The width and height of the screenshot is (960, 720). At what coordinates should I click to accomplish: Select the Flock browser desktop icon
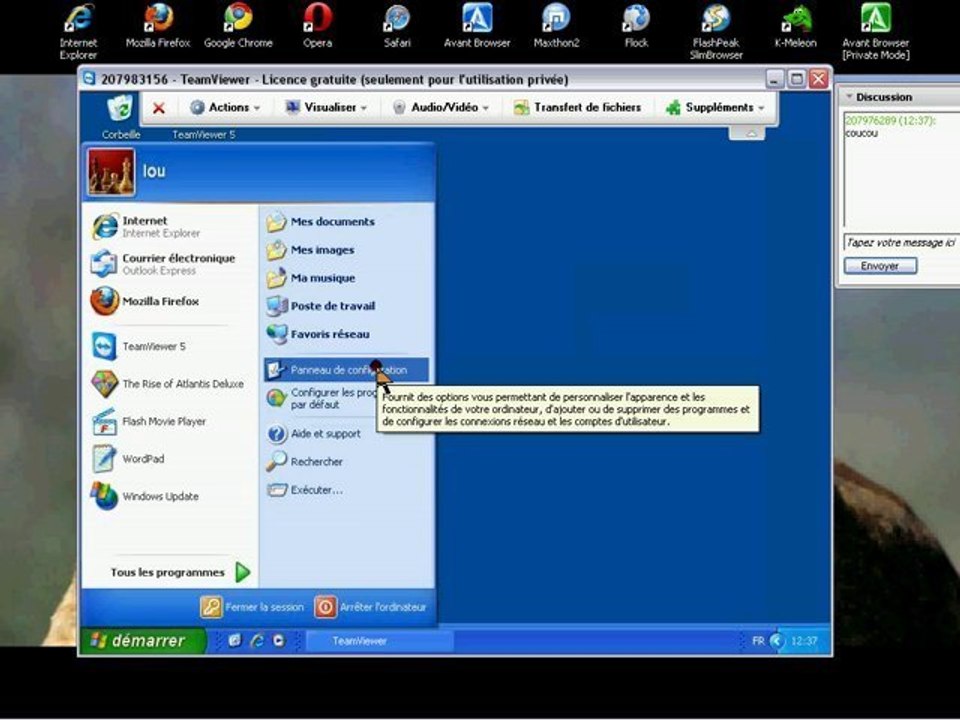pyautogui.click(x=636, y=26)
